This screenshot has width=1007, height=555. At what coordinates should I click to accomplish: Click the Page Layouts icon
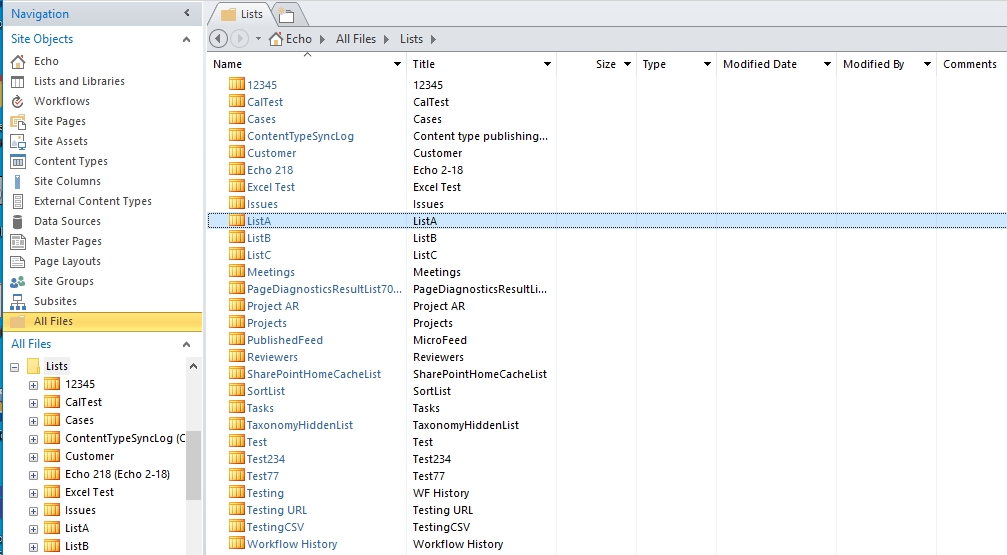point(18,261)
